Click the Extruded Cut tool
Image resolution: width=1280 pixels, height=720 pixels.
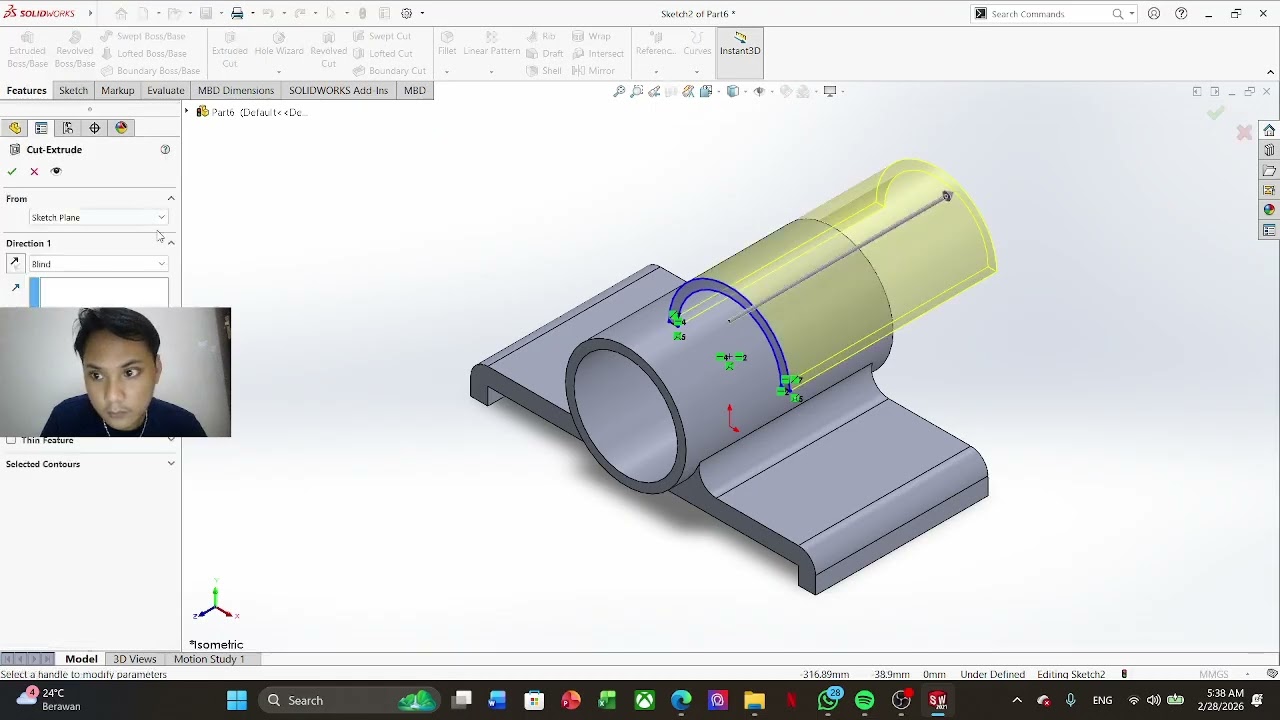click(229, 50)
